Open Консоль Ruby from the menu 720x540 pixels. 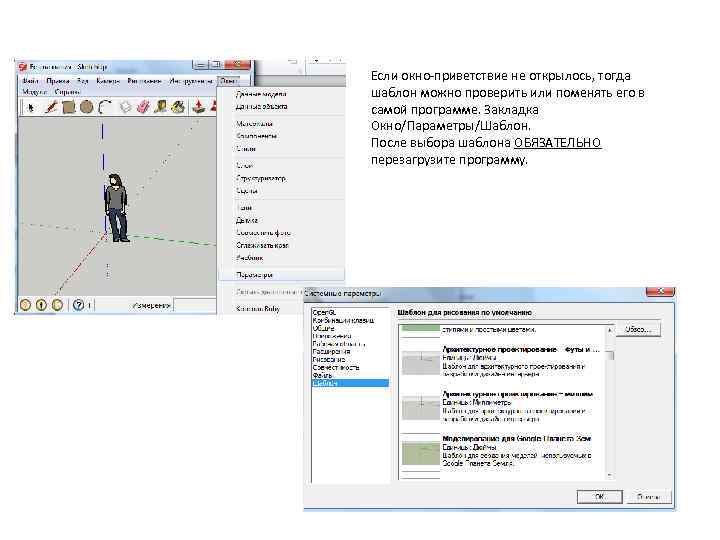tap(258, 309)
